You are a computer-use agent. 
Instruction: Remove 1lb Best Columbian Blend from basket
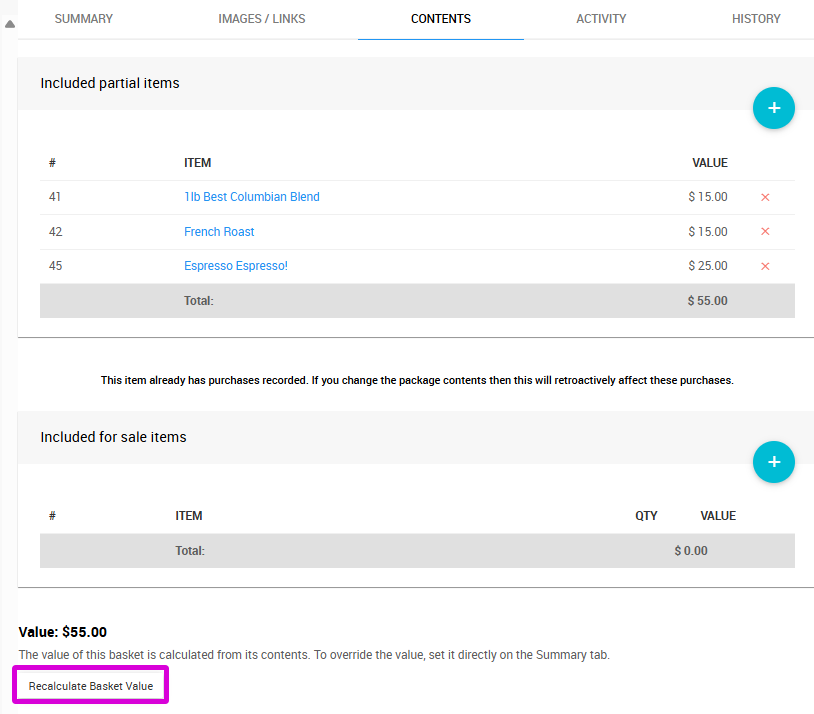click(x=765, y=197)
